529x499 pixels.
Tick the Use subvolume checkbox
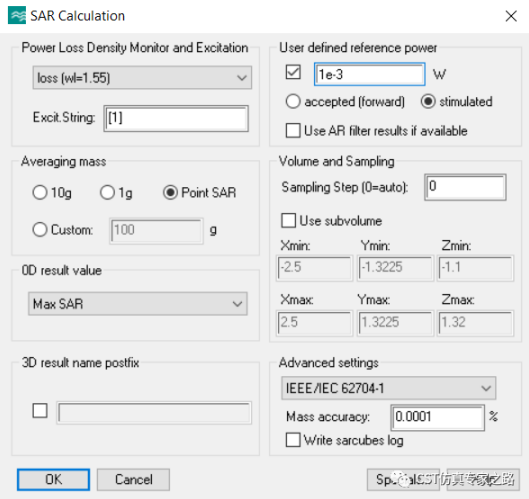(288, 221)
